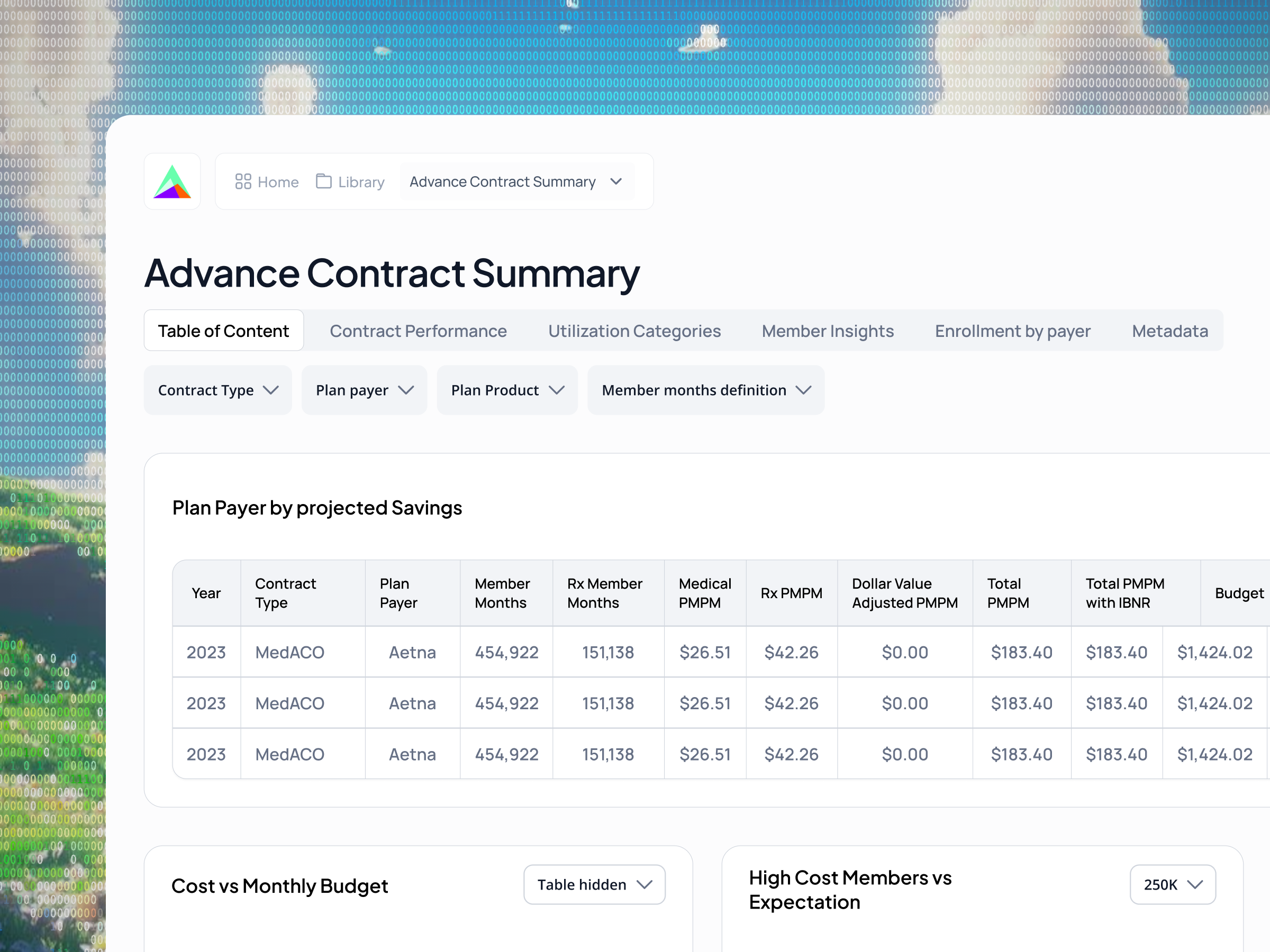Image resolution: width=1270 pixels, height=952 pixels.
Task: Click the Cost vs Monthly Budget heading
Action: [x=279, y=885]
